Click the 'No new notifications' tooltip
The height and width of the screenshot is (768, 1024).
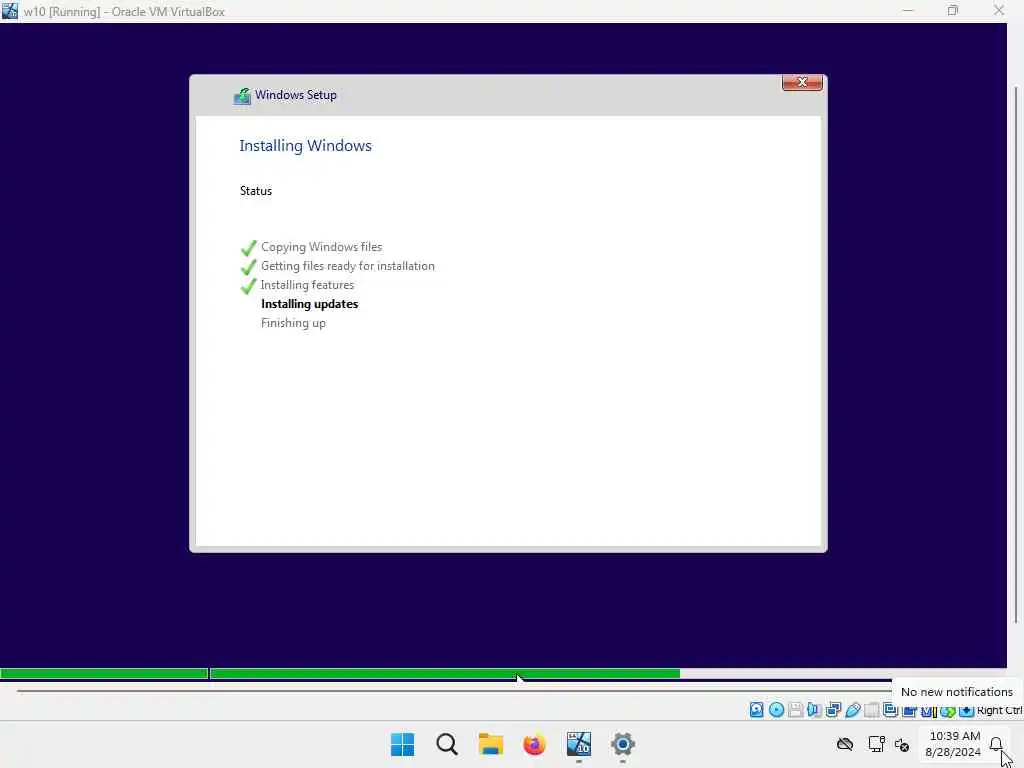[x=957, y=692]
